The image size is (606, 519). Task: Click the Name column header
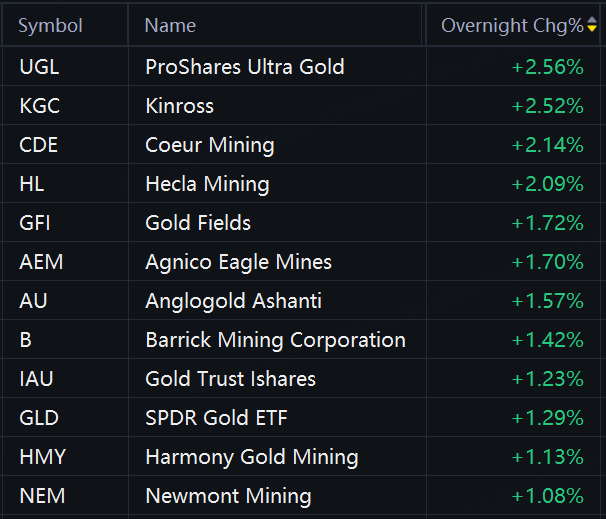[x=170, y=26]
